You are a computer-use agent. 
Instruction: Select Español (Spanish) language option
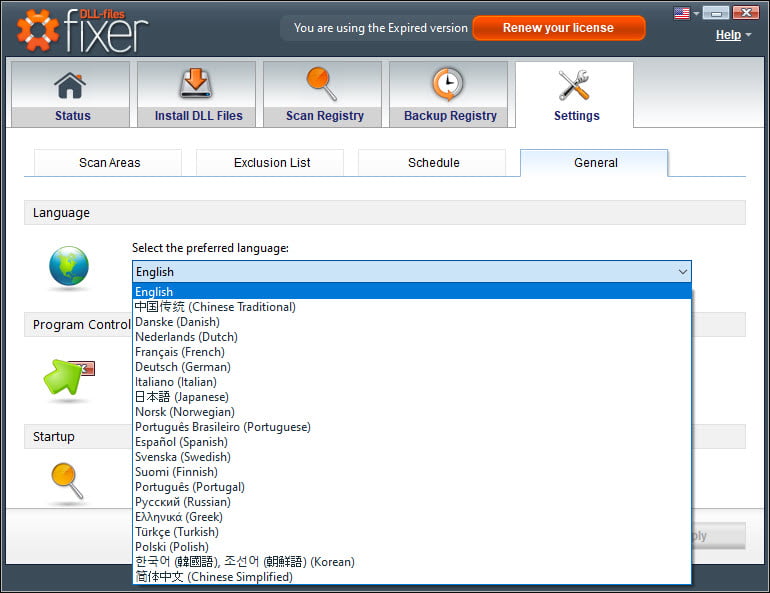tap(412, 441)
